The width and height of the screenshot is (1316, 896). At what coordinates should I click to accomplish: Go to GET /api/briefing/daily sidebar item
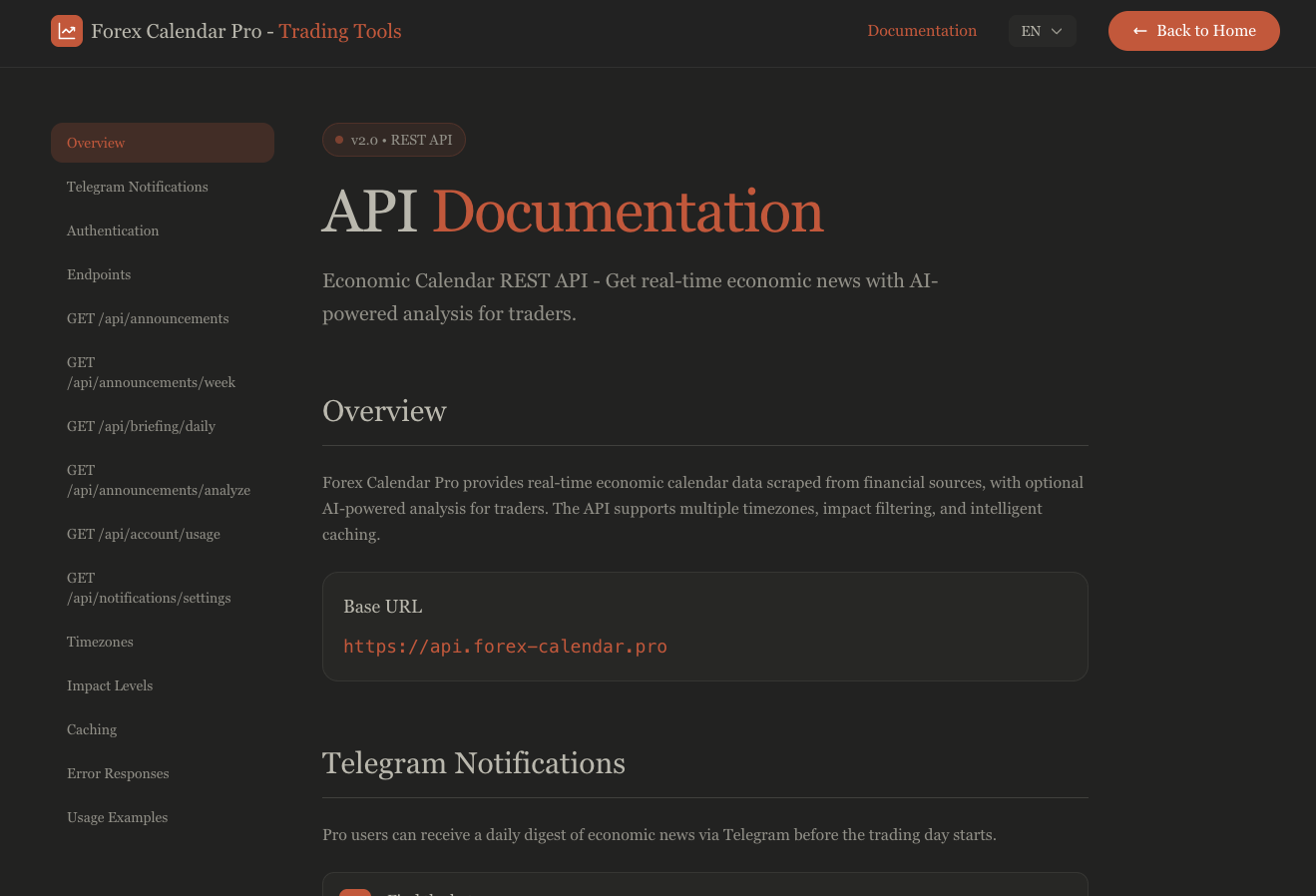click(x=163, y=426)
